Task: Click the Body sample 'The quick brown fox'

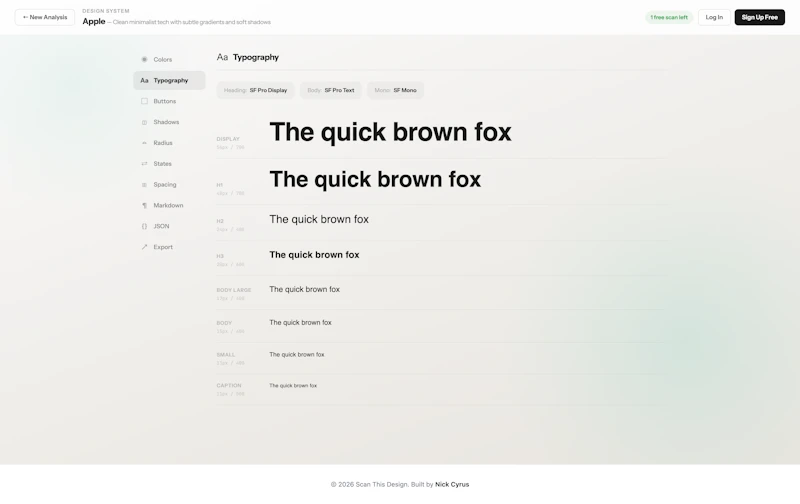Action: click(x=301, y=322)
